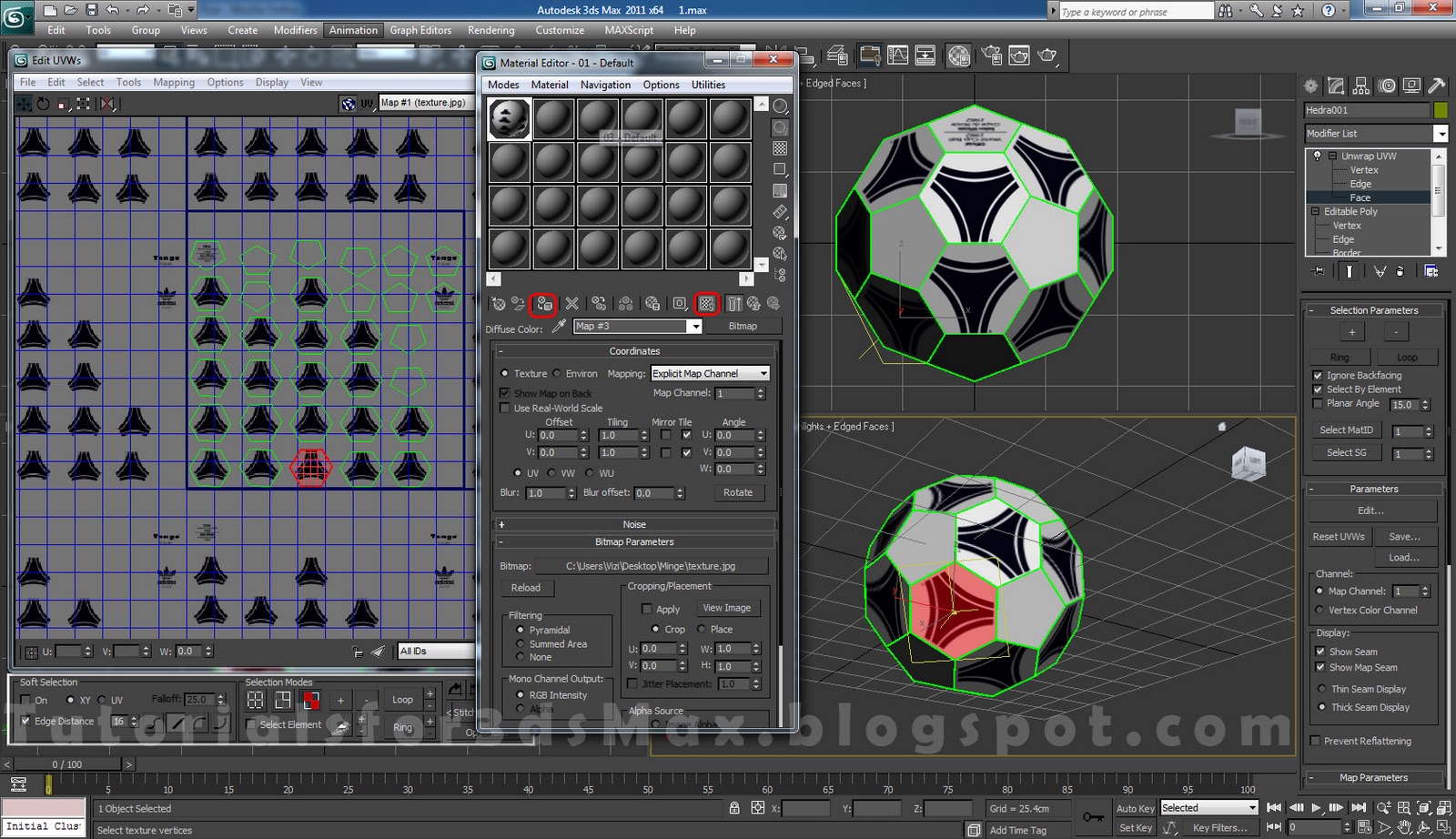Select Environ radio button
Viewport: 1456px width, 839px height.
(557, 373)
